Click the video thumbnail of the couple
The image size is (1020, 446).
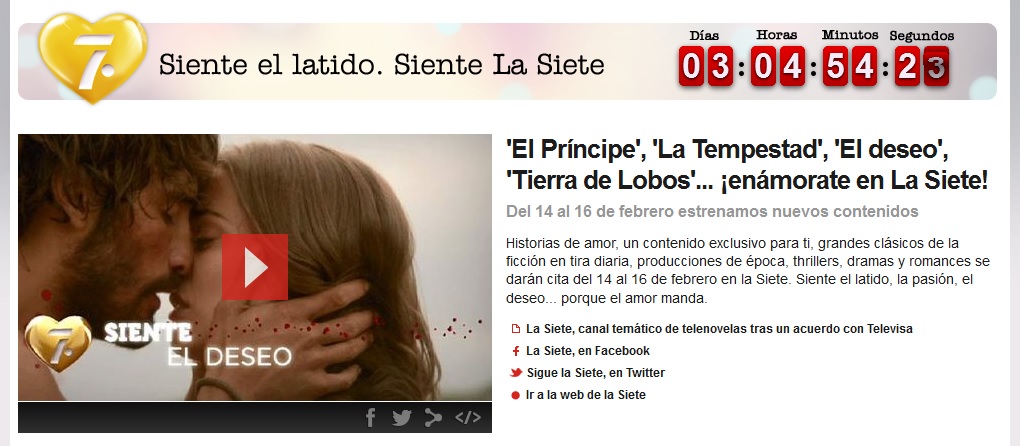(254, 267)
